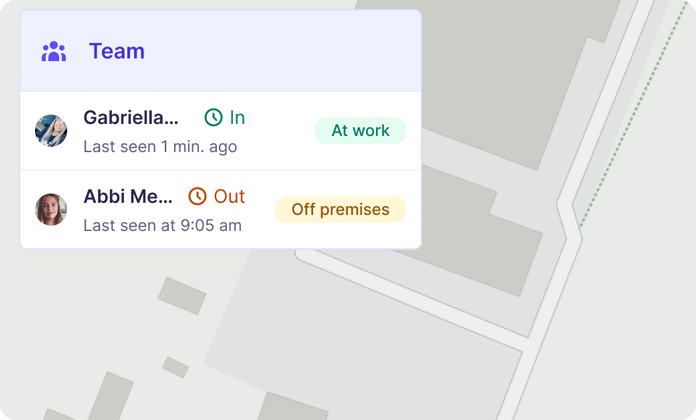Viewport: 696px width, 420px height.
Task: Click the orange "Out" status text
Action: pos(229,197)
